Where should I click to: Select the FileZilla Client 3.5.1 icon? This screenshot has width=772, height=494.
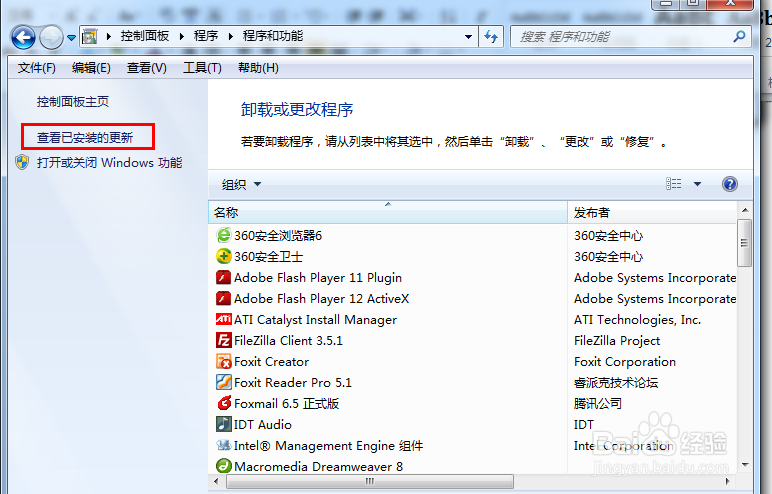[224, 340]
